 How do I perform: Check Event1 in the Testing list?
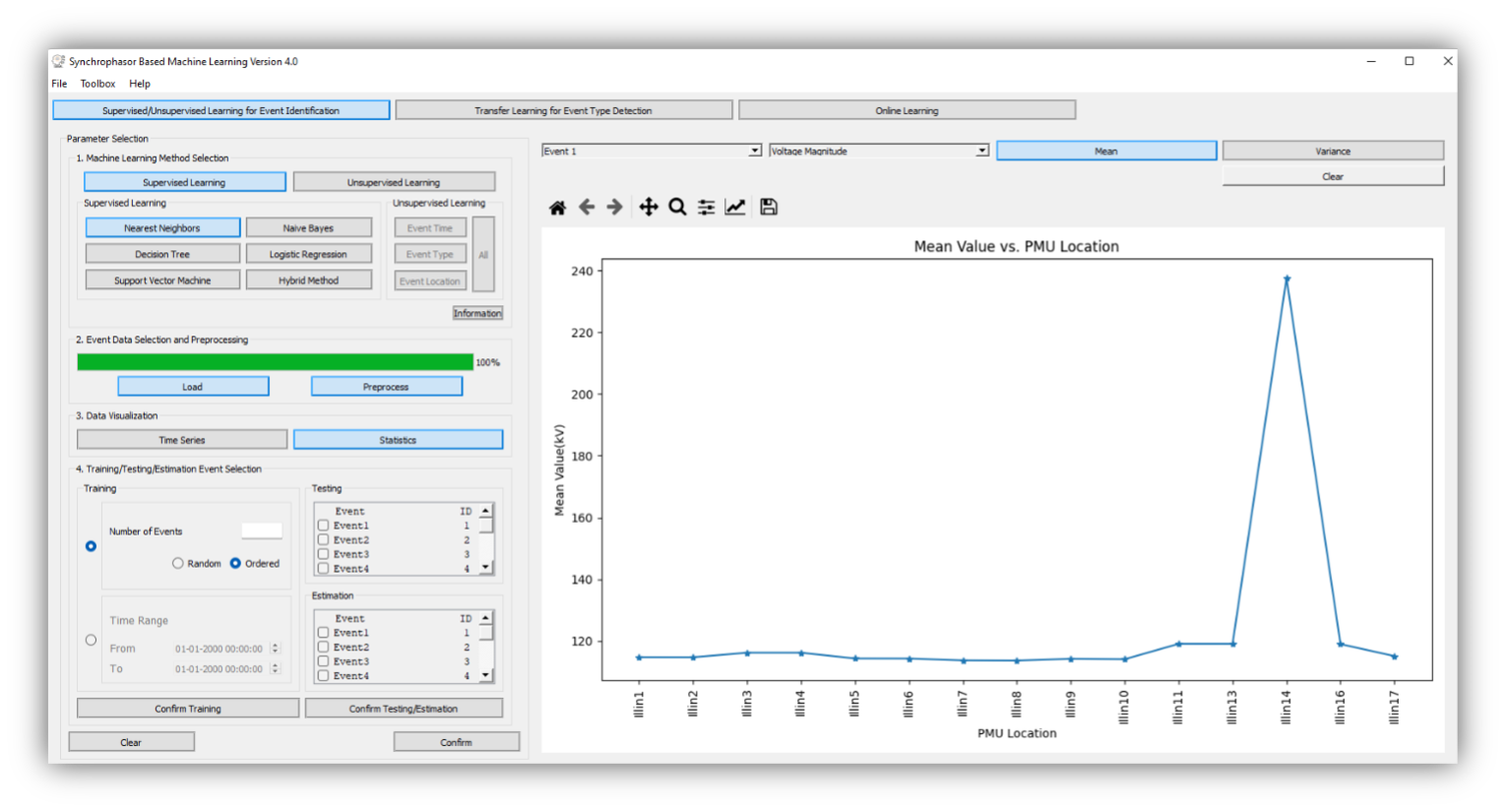pyautogui.click(x=323, y=526)
